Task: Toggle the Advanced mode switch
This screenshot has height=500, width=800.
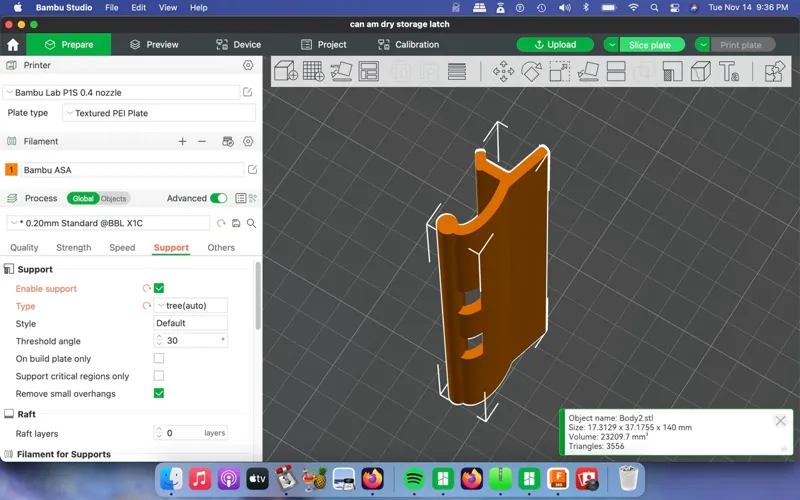Action: (219, 198)
